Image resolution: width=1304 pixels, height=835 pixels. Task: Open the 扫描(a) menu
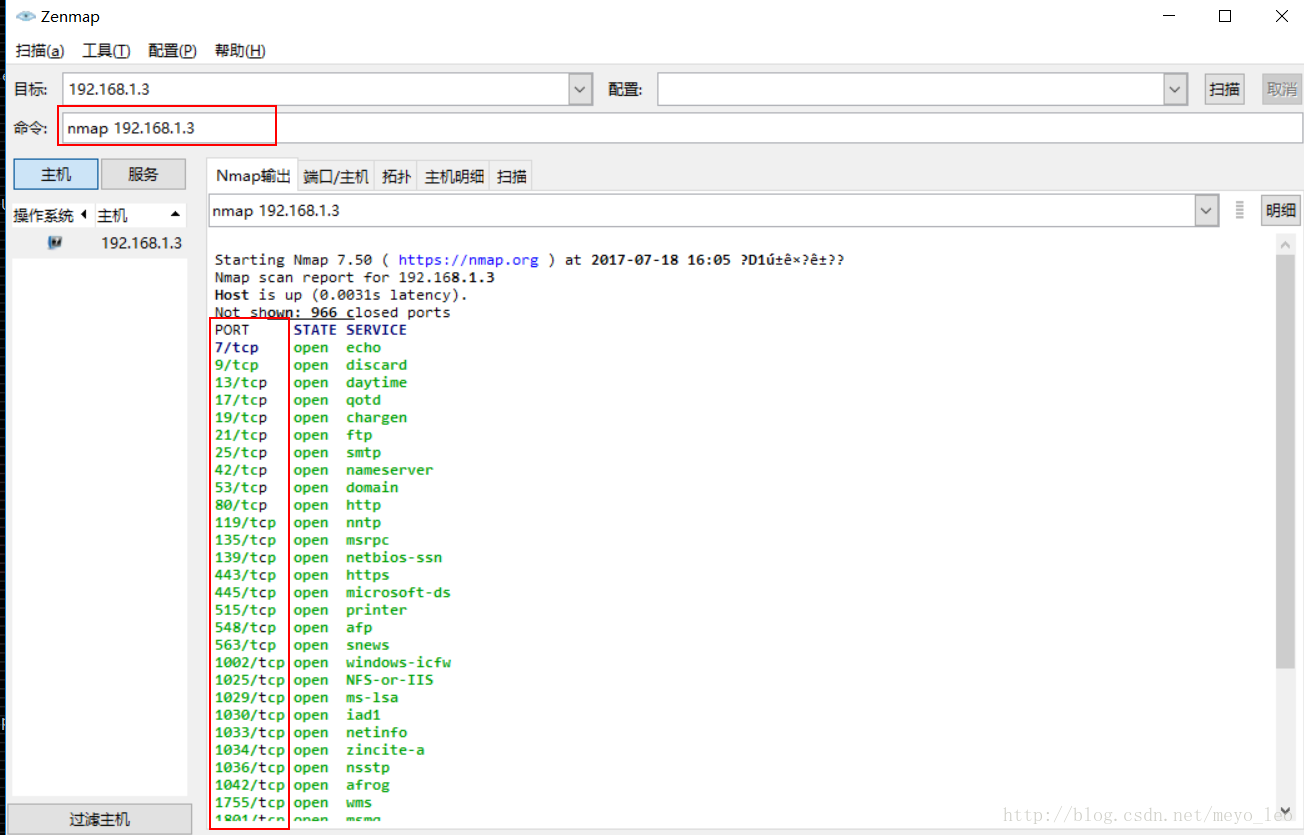[x=40, y=50]
